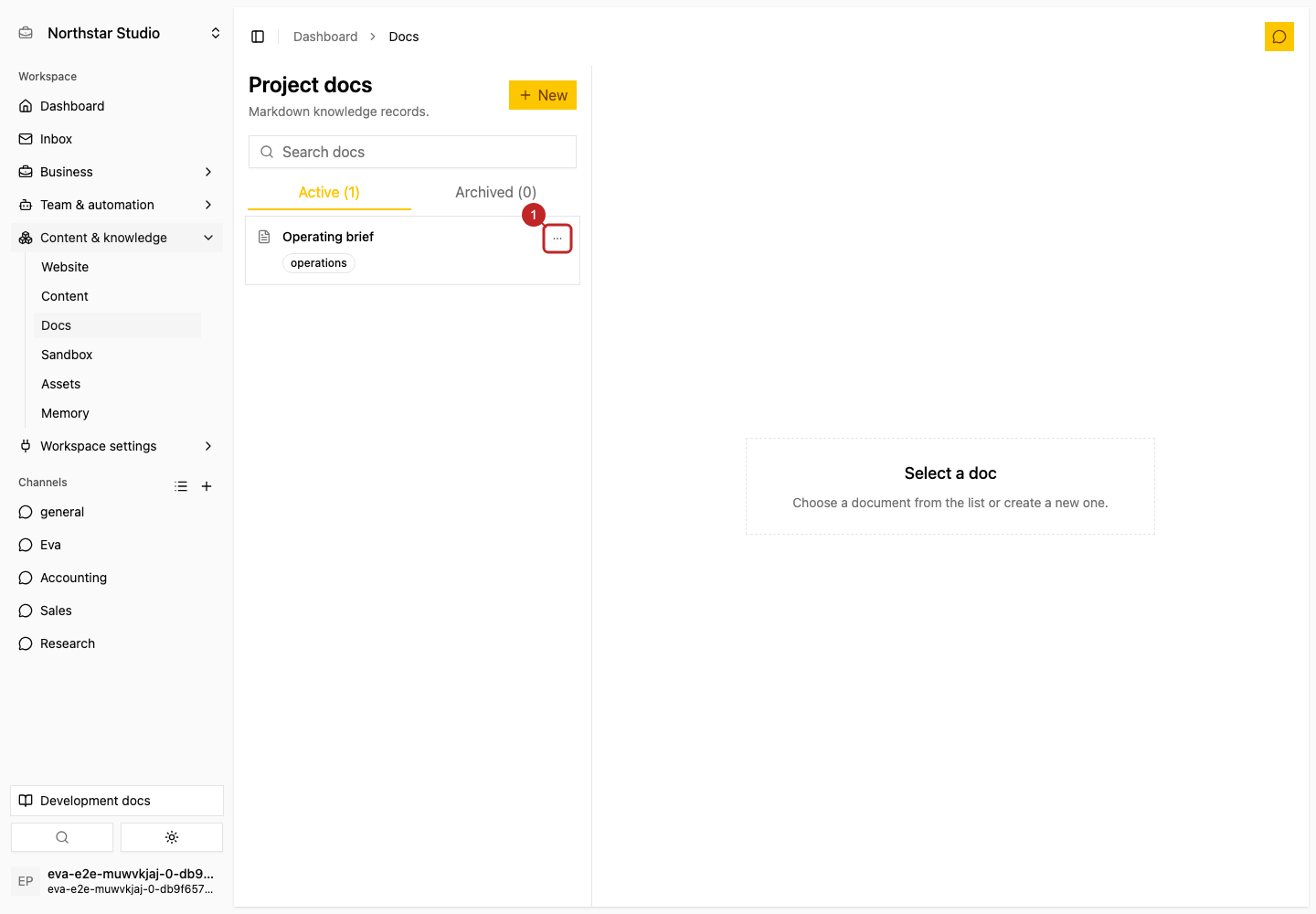Click the Channels list view icon
The image size is (1316, 914).
point(181,486)
